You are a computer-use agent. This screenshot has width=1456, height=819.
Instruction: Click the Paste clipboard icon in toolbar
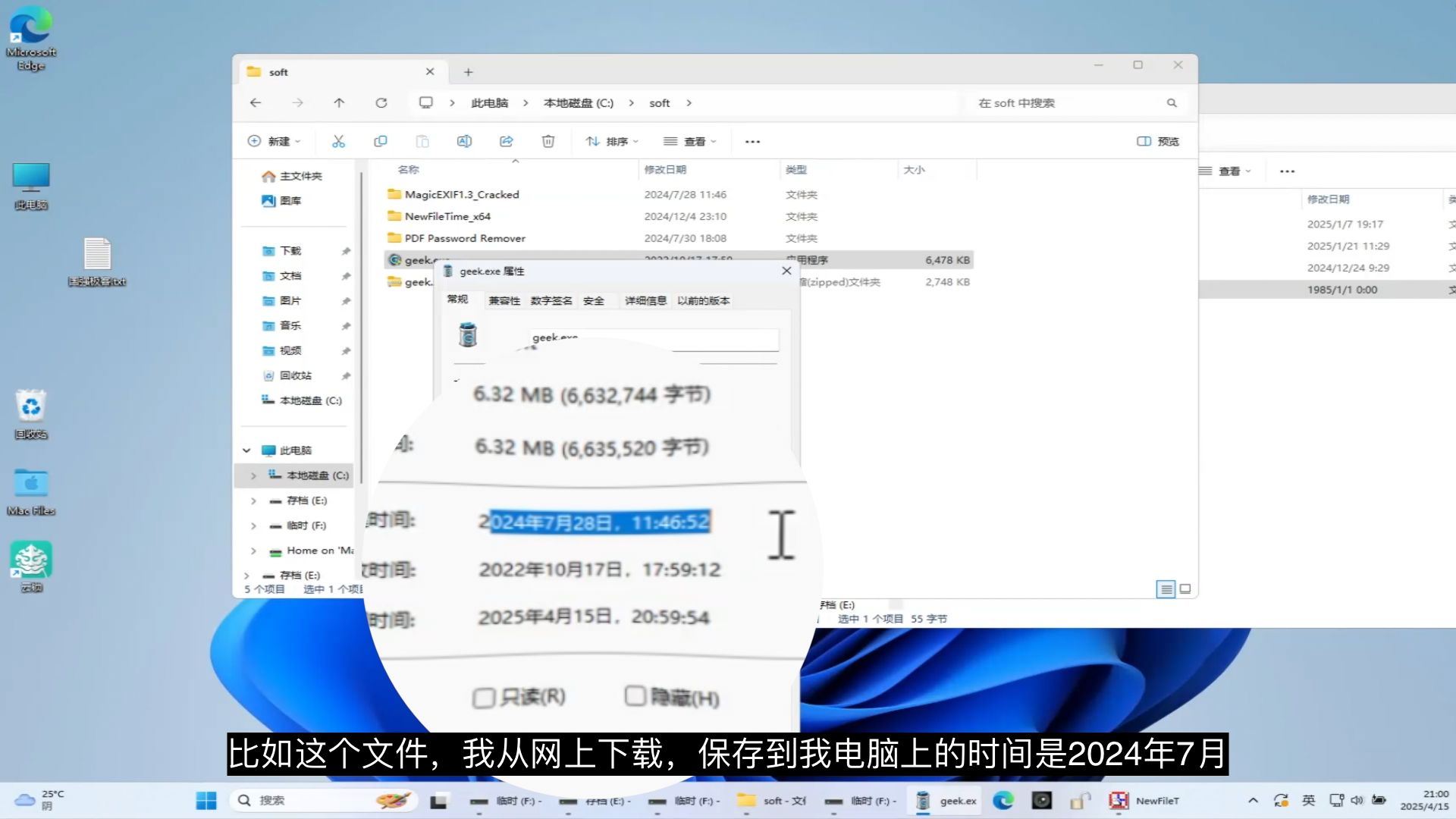[422, 141]
